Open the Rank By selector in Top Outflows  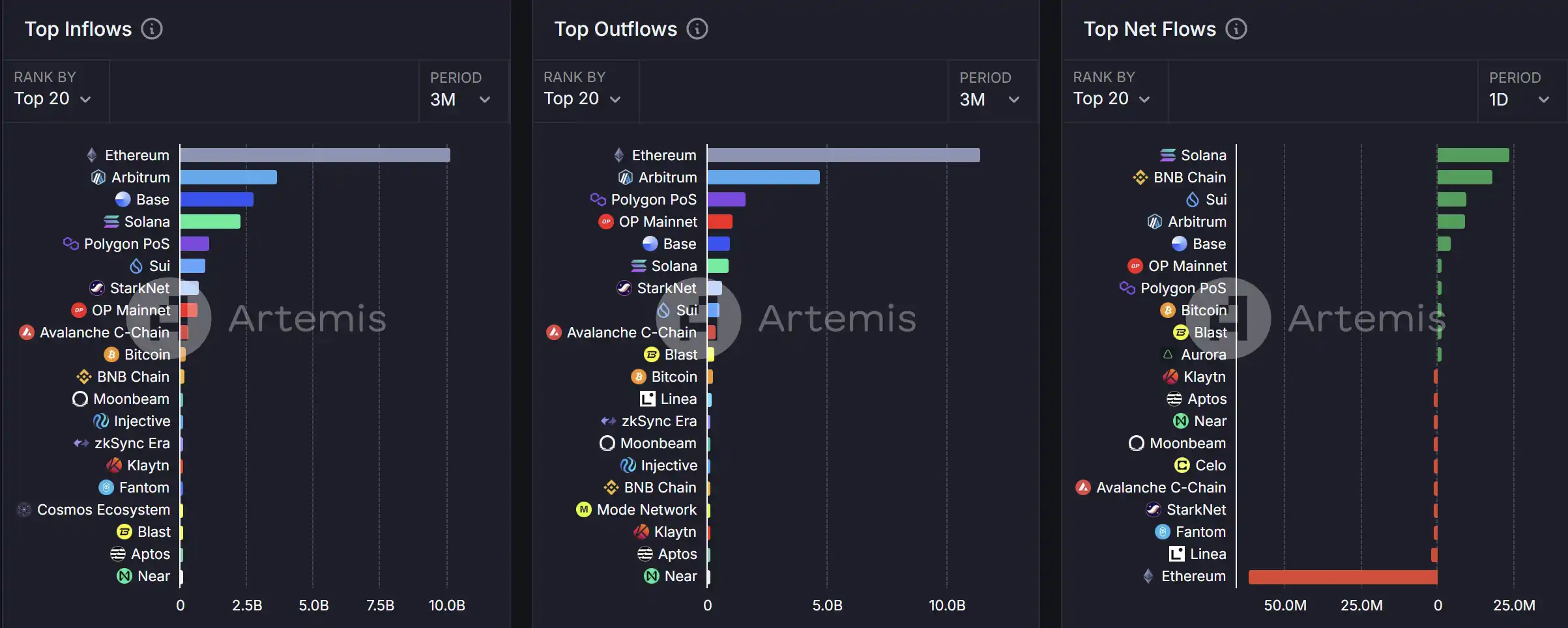click(x=582, y=98)
